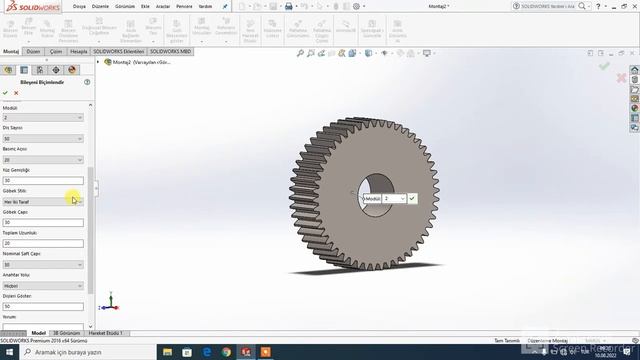Click the Previous View icon
The height and width of the screenshot is (360, 640).
coord(321,53)
